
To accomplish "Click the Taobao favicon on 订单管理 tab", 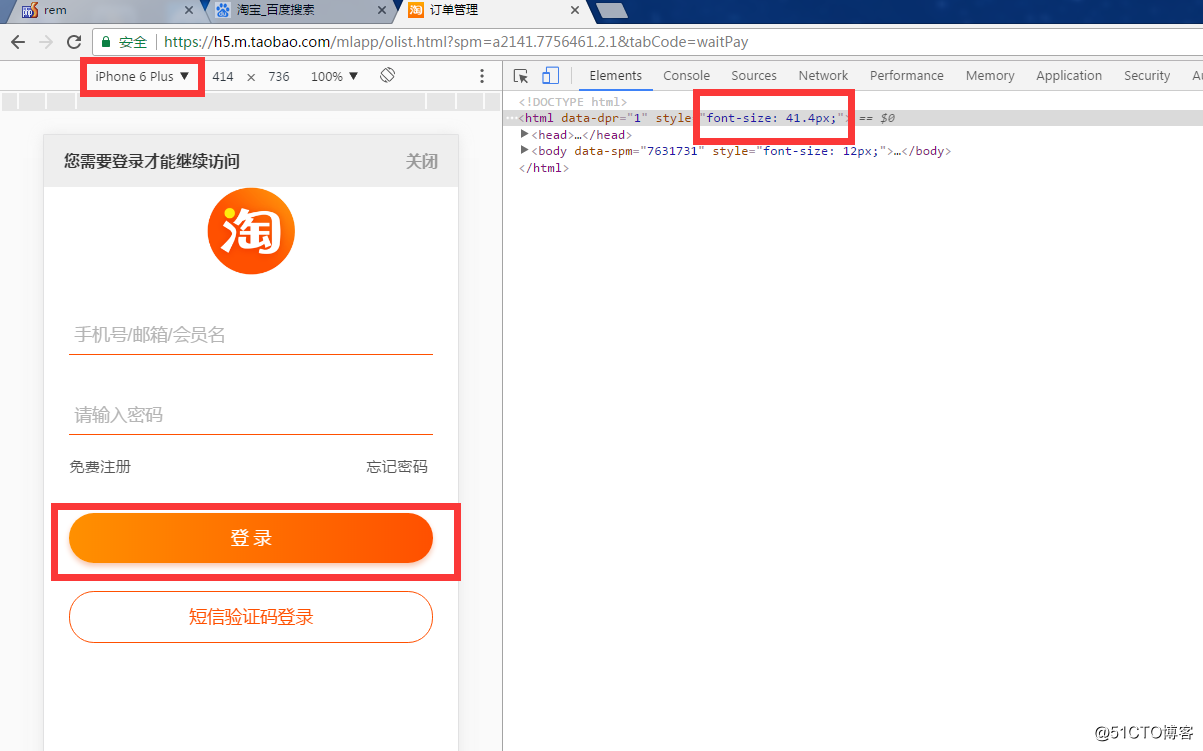I will (416, 10).
